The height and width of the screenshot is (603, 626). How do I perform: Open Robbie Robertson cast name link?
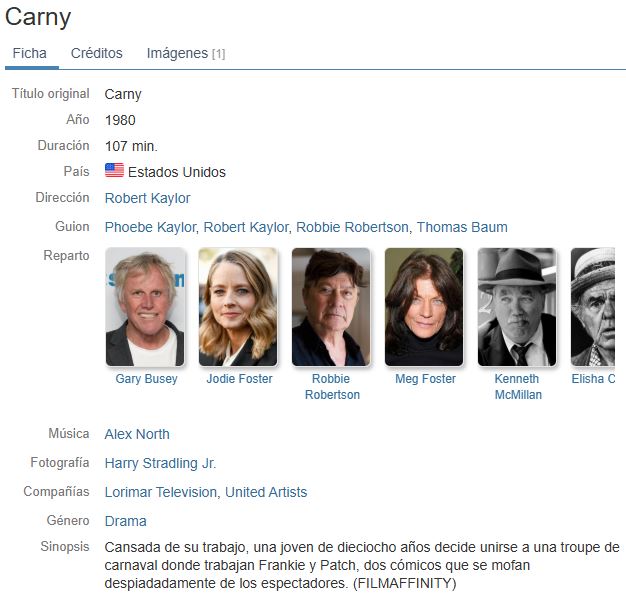[x=332, y=387]
